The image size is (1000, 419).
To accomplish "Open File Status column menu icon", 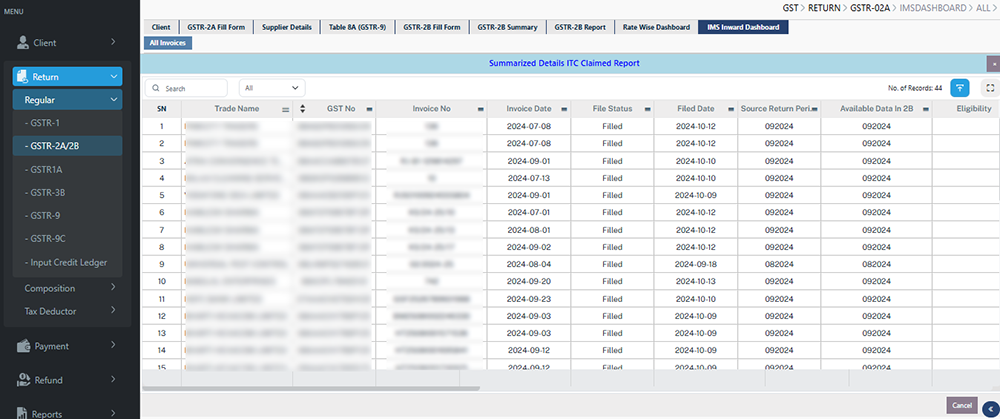I will 646,108.
